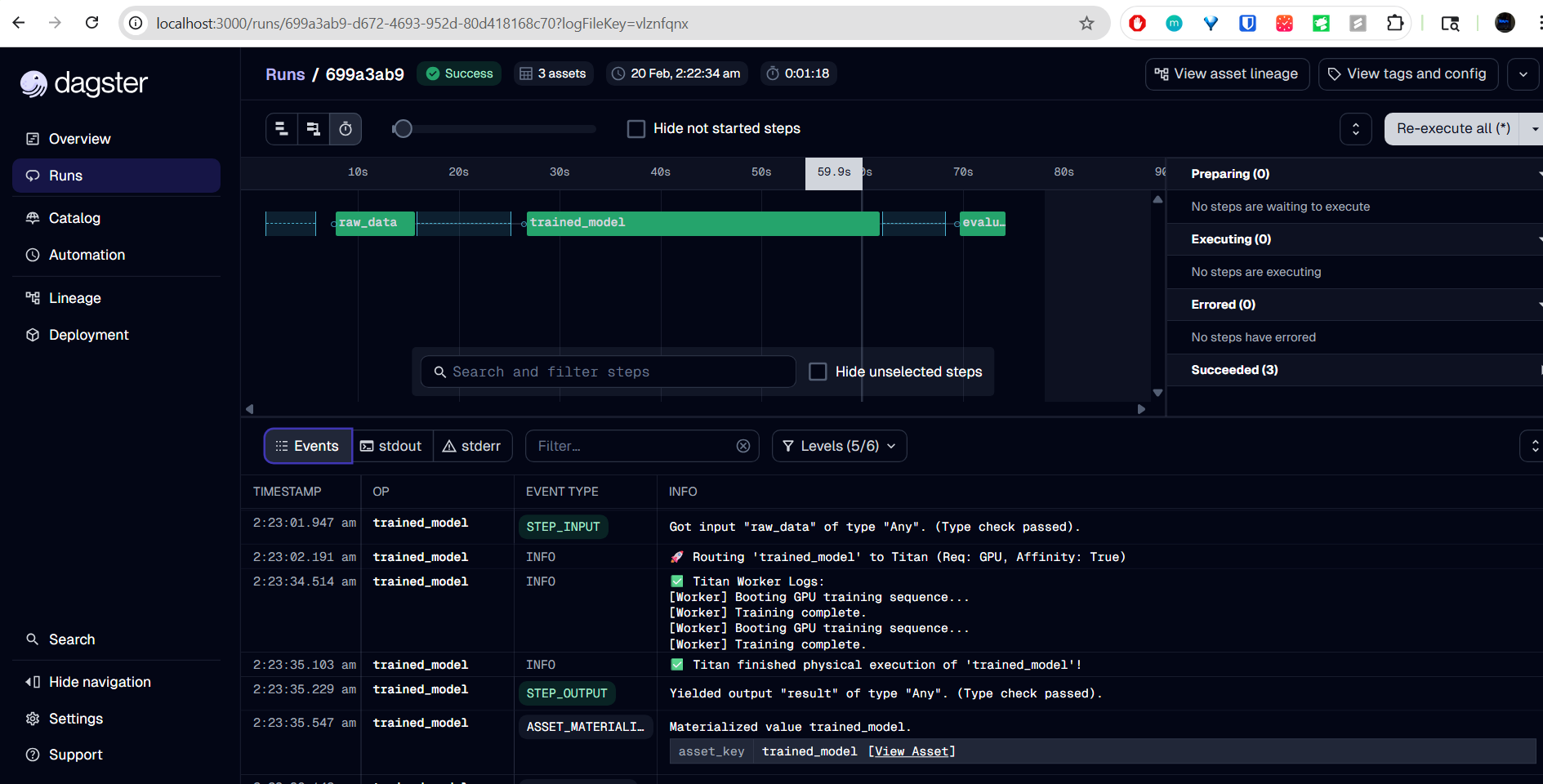The height and width of the screenshot is (784, 1543).
Task: Clear the log filter with X icon
Action: (743, 446)
